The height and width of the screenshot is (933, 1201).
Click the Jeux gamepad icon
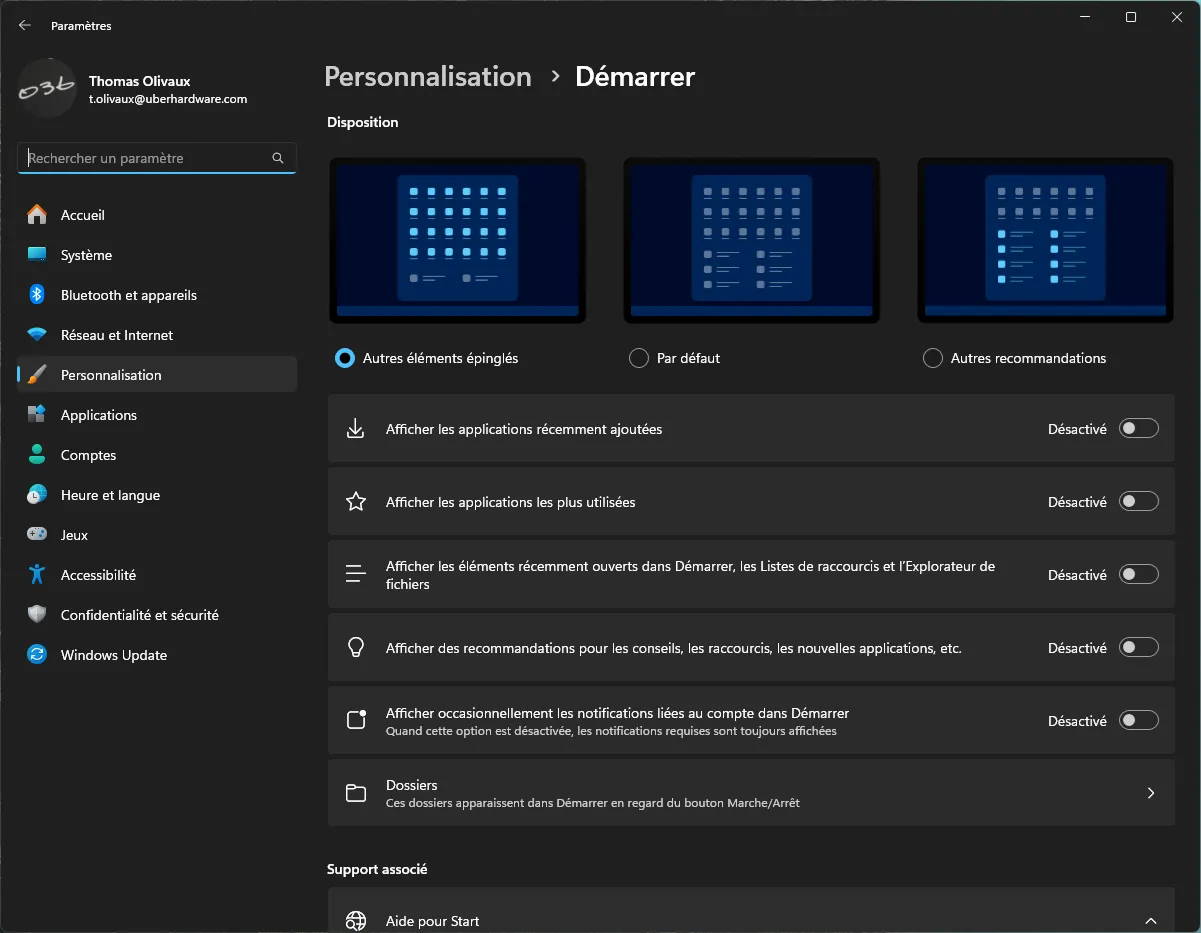pyautogui.click(x=37, y=535)
